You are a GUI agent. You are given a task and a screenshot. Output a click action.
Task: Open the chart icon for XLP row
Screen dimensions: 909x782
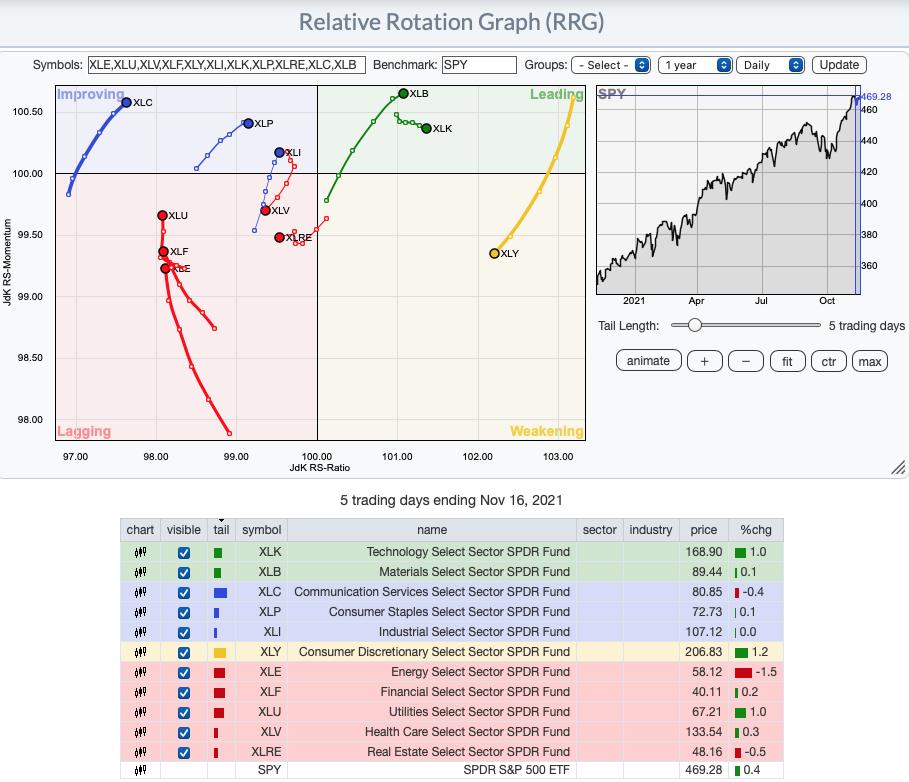point(140,613)
